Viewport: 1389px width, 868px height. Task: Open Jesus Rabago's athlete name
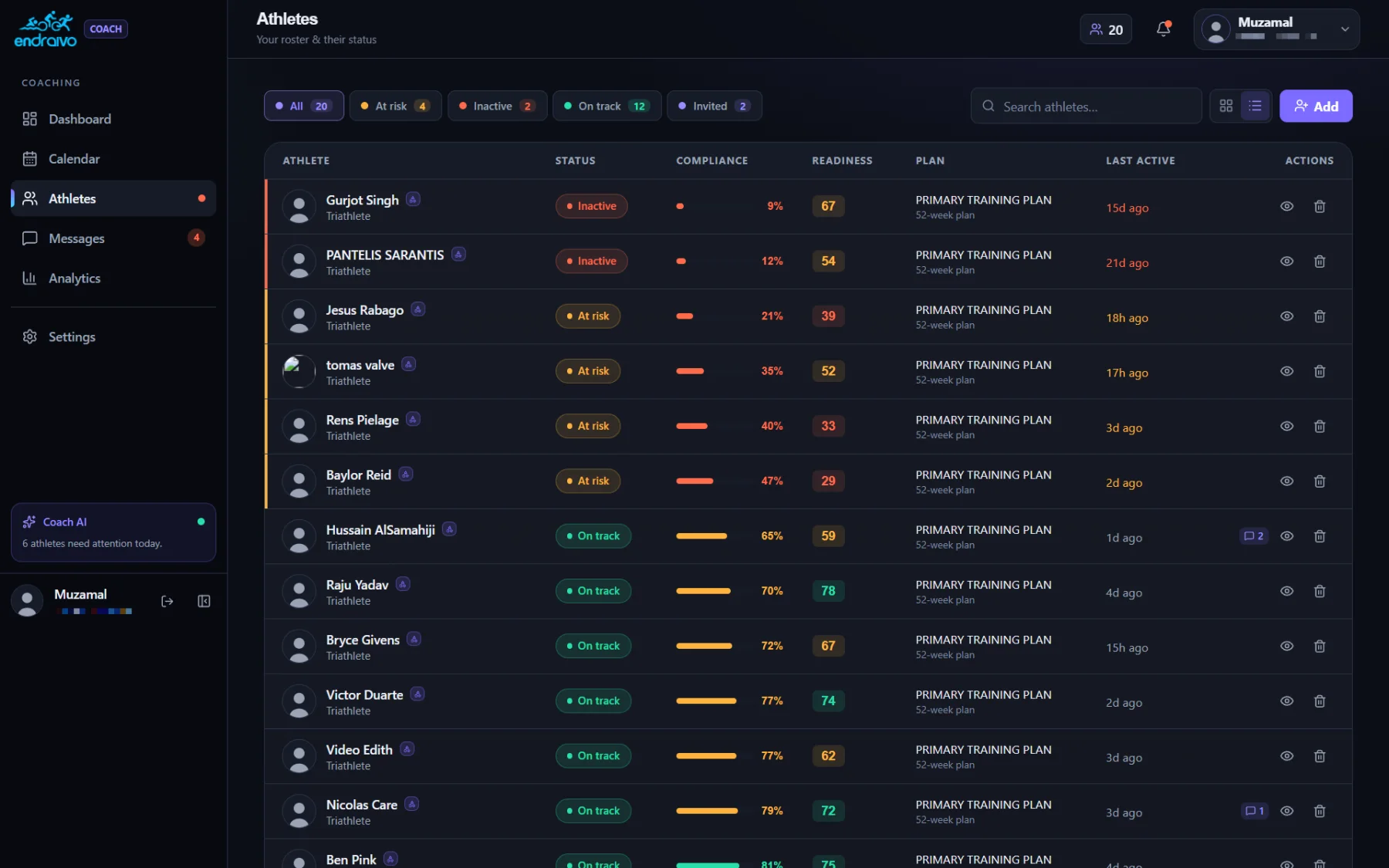tap(364, 309)
